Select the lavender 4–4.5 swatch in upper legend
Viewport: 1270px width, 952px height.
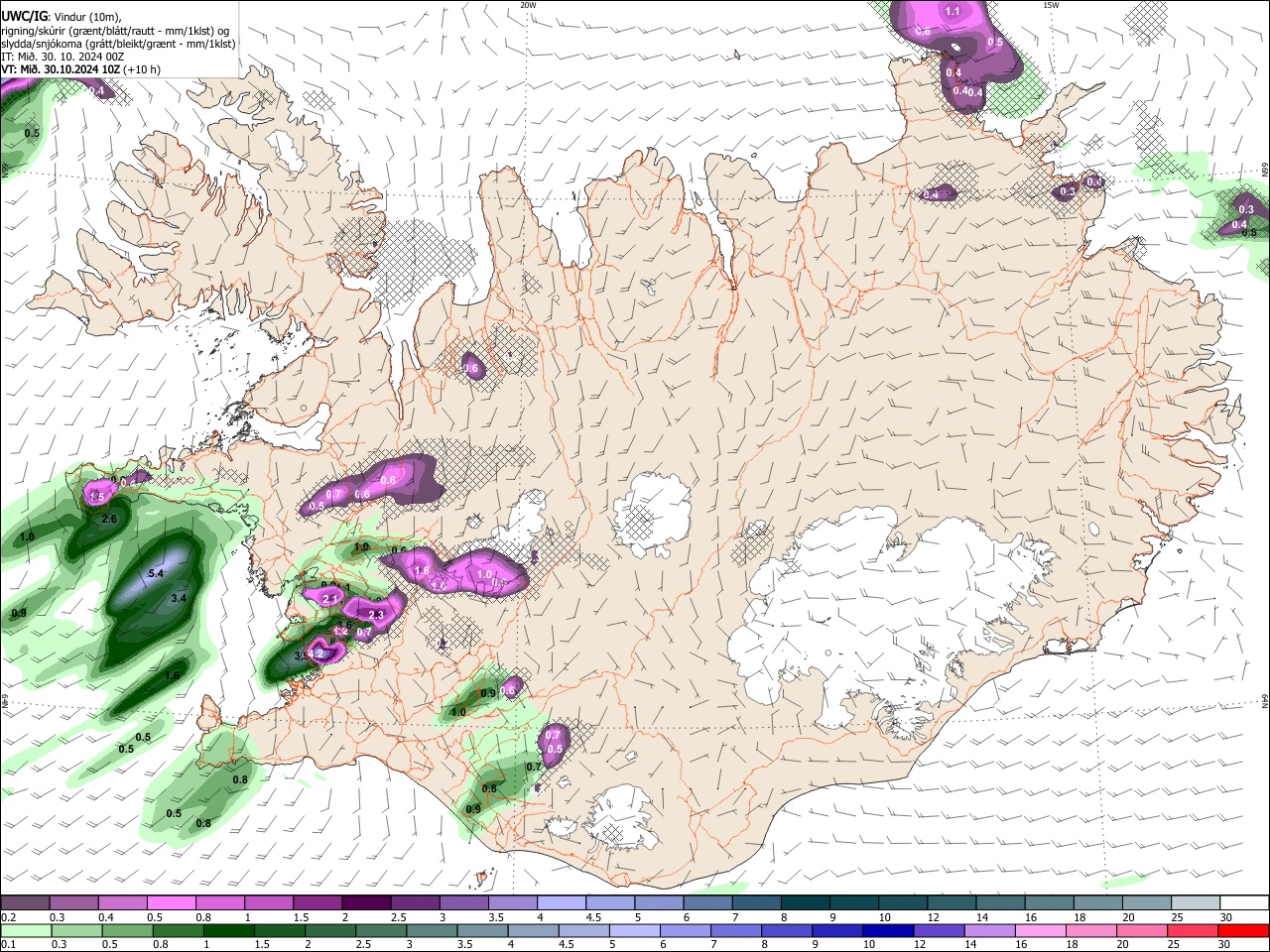click(560, 903)
